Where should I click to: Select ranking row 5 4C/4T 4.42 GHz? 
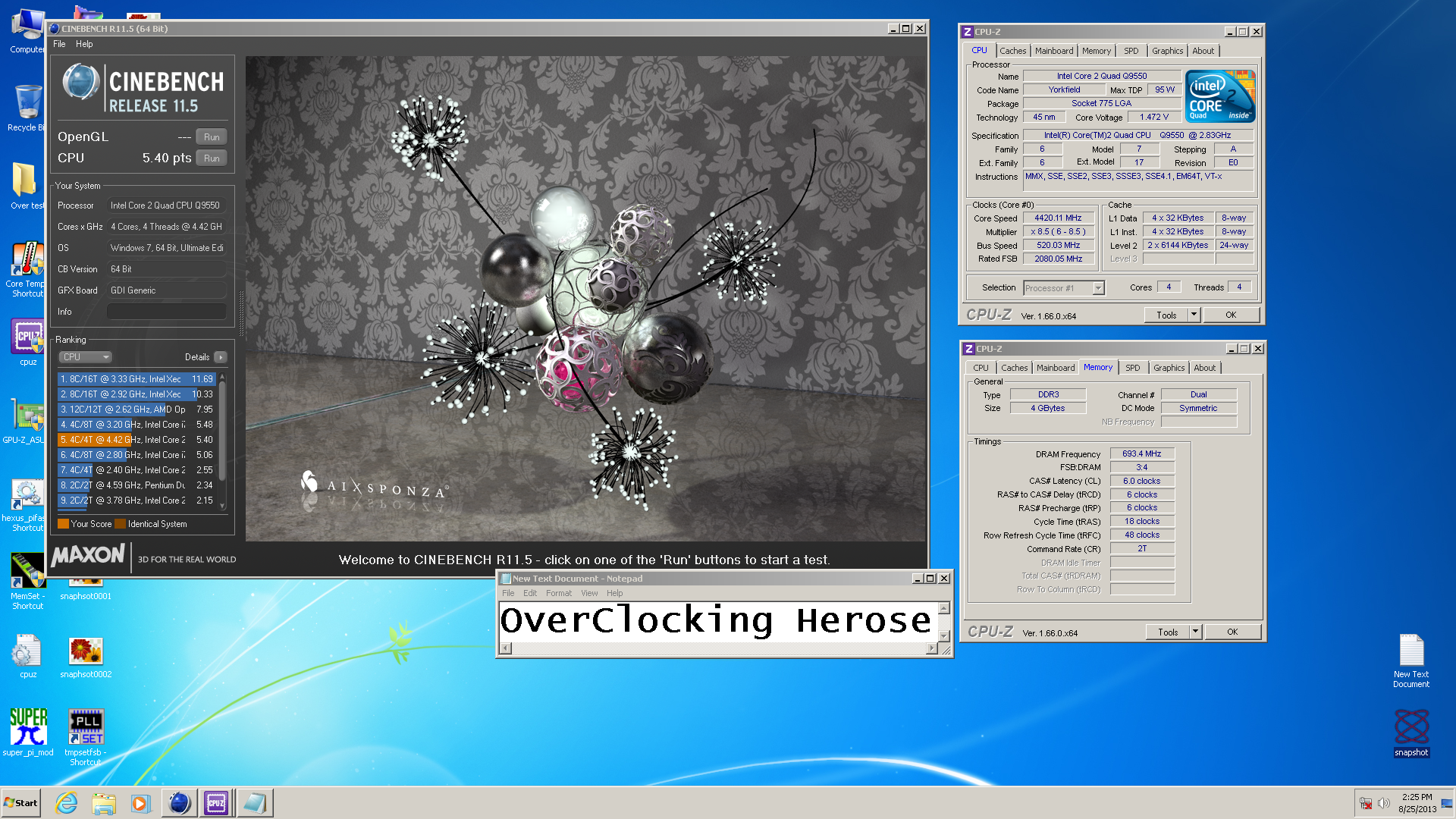(x=137, y=440)
